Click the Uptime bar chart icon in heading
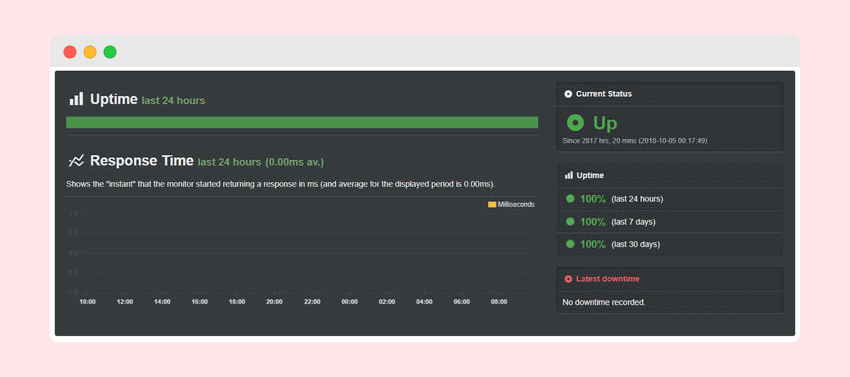The image size is (850, 377). (x=76, y=99)
